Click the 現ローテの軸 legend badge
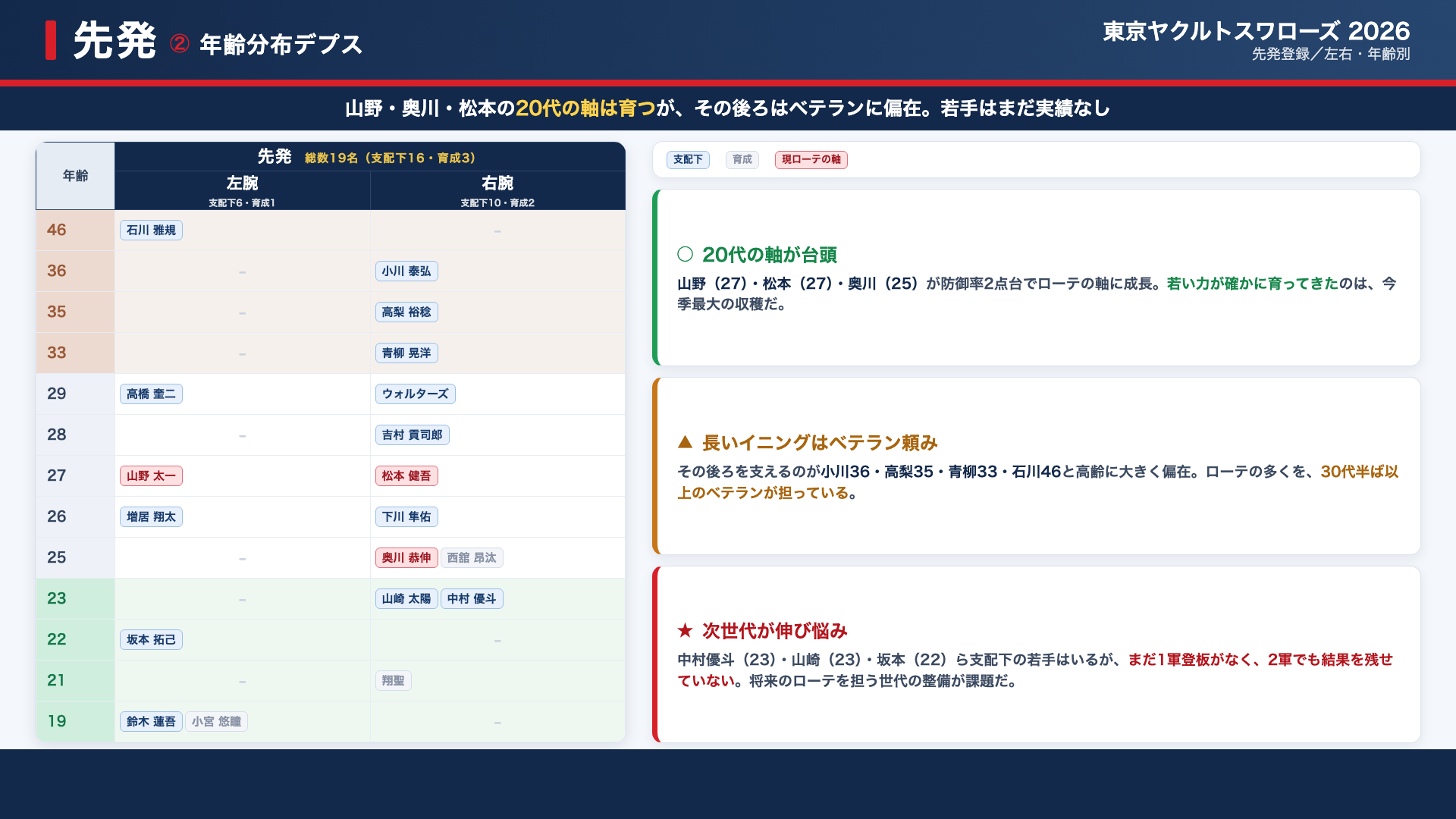1456x819 pixels. [811, 160]
